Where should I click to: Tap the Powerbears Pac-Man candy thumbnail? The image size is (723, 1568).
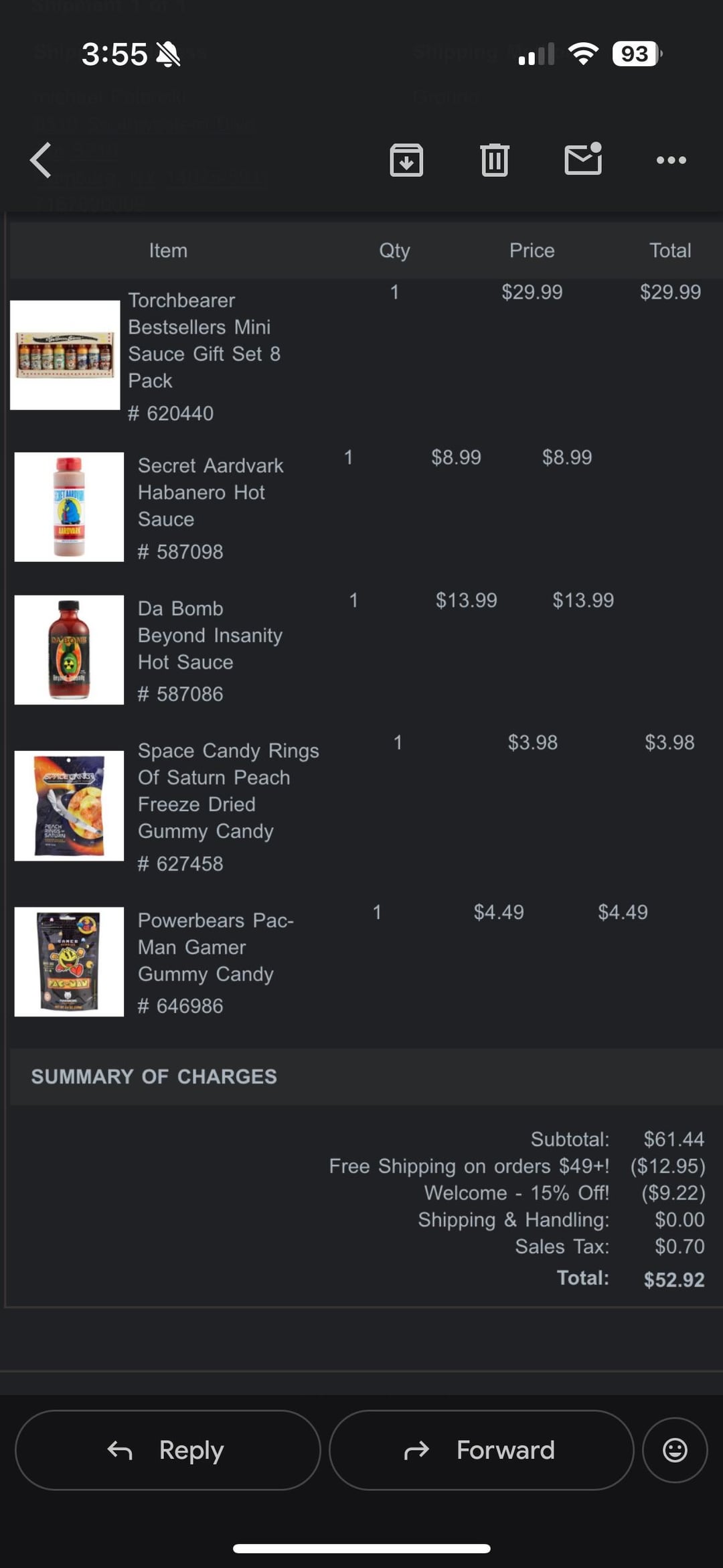[x=69, y=962]
